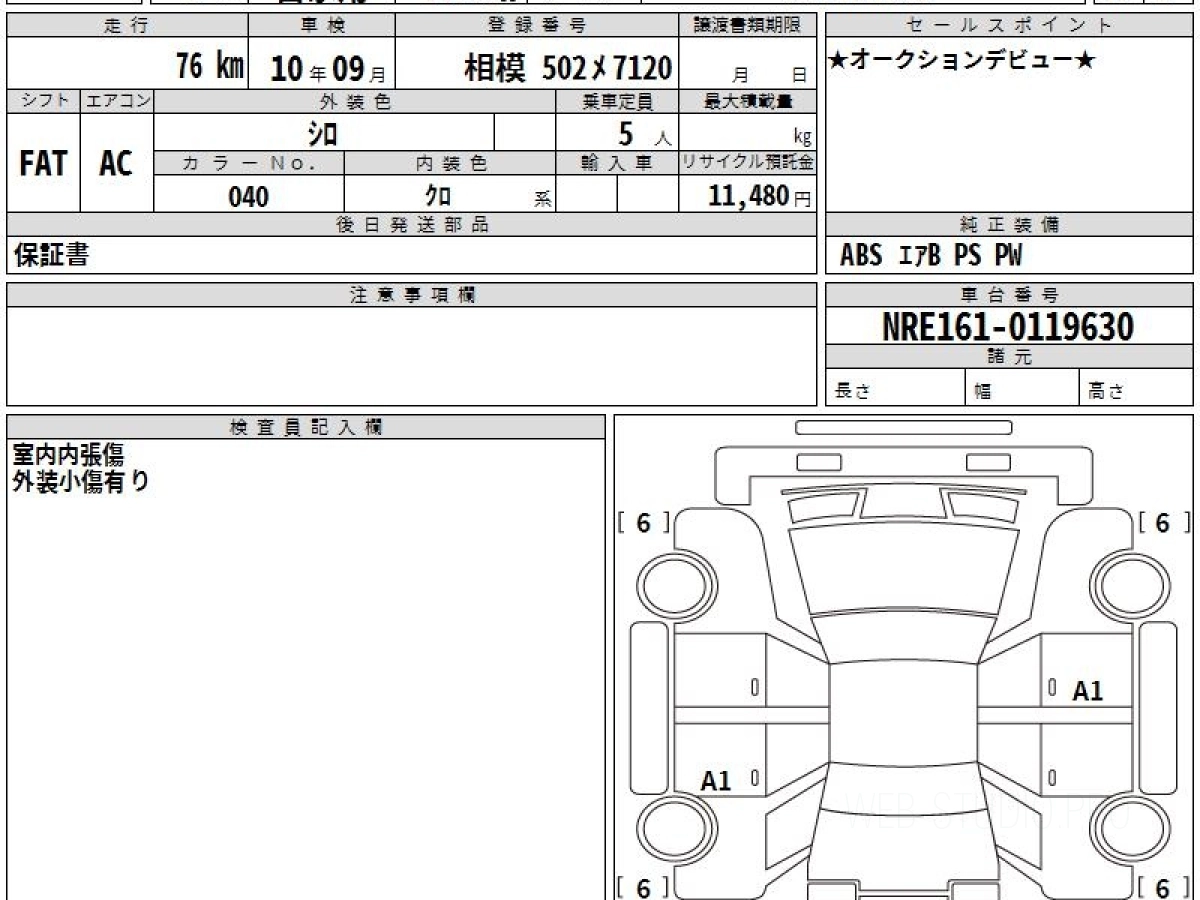Select the chassis number NRE161-0119630
Viewport: 1200px width, 900px height.
1008,326
